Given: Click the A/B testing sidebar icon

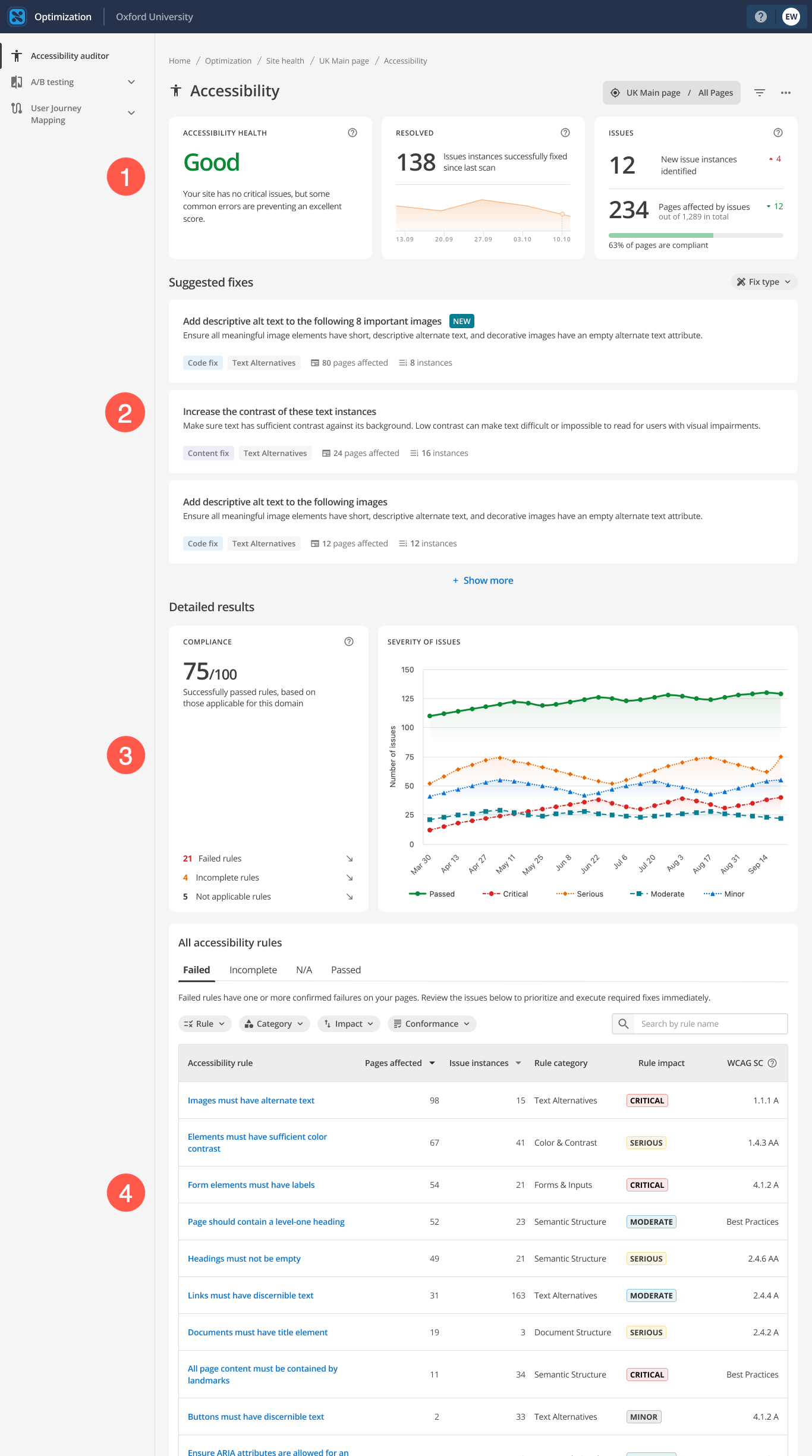Looking at the screenshot, I should point(17,82).
